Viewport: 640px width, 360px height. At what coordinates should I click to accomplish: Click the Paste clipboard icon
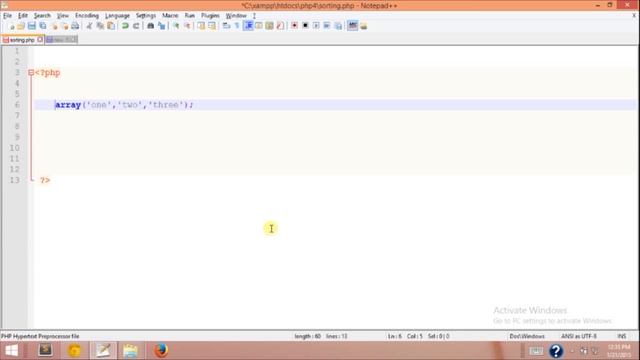tap(111, 26)
